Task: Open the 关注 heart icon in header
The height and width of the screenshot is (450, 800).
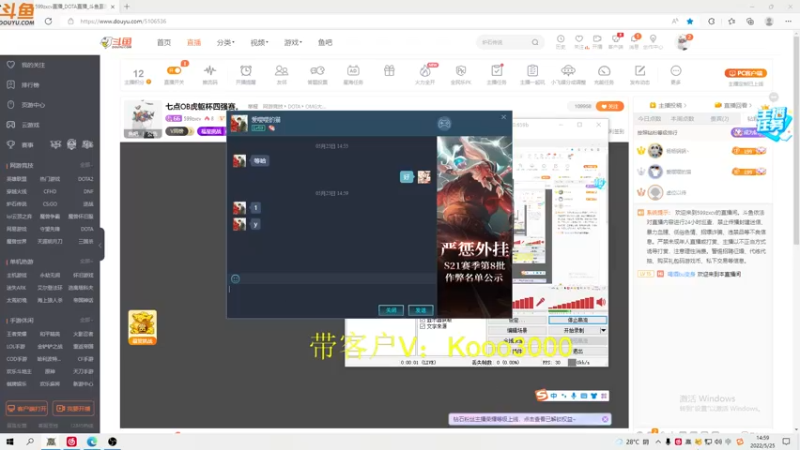Action: (x=579, y=39)
